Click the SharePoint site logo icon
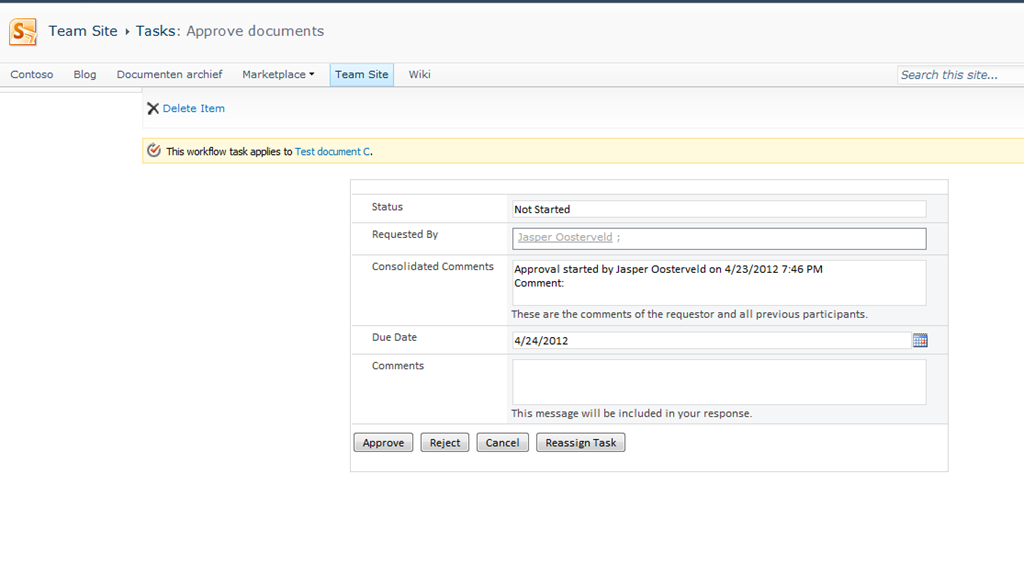 tap(23, 31)
